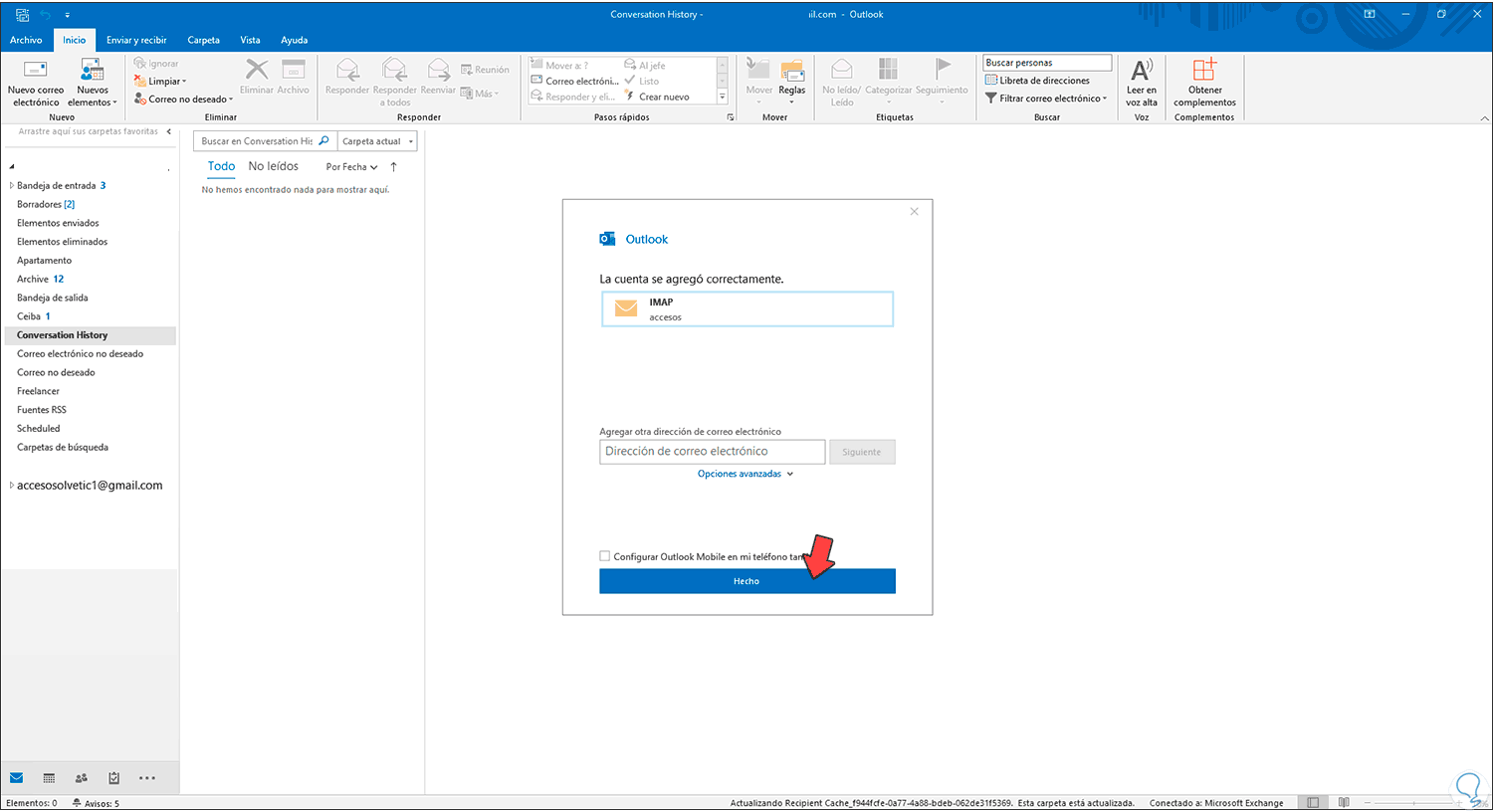Screen dimensions: 1493x812
Task: Expand the Bandeja de entrada folder
Action: point(12,185)
